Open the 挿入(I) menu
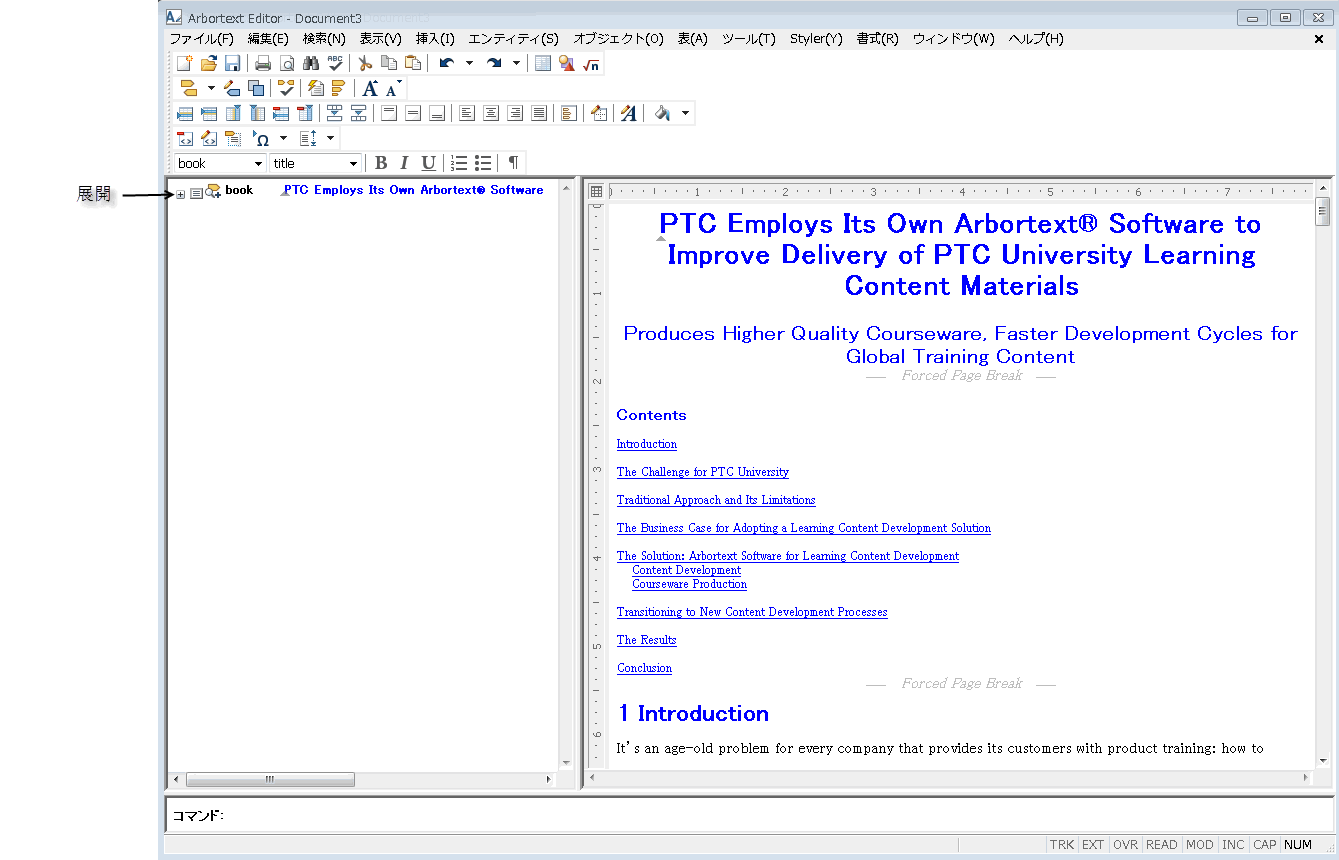 (435, 39)
